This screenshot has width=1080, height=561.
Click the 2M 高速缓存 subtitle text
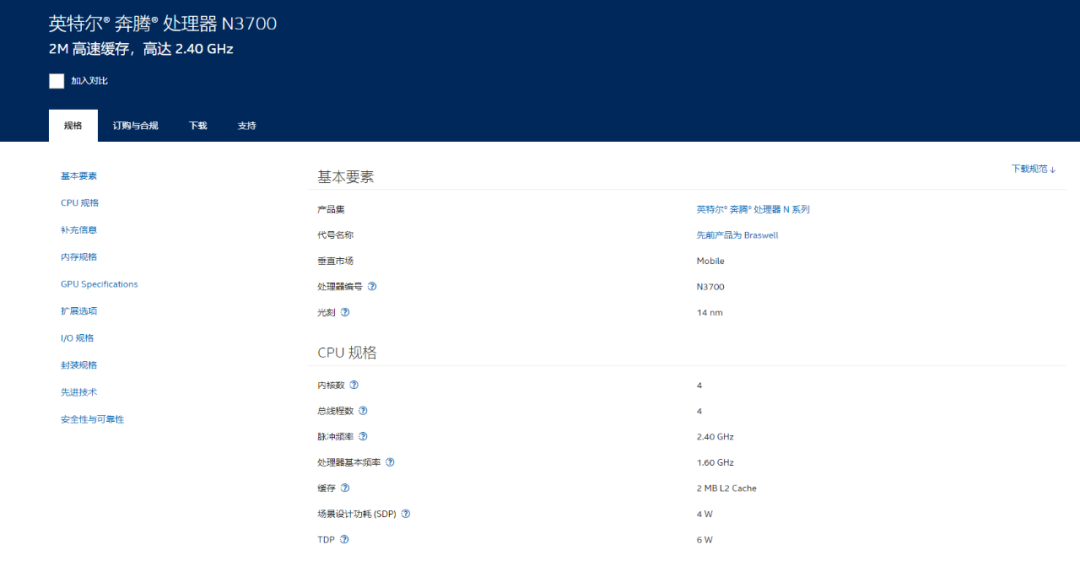coord(141,49)
